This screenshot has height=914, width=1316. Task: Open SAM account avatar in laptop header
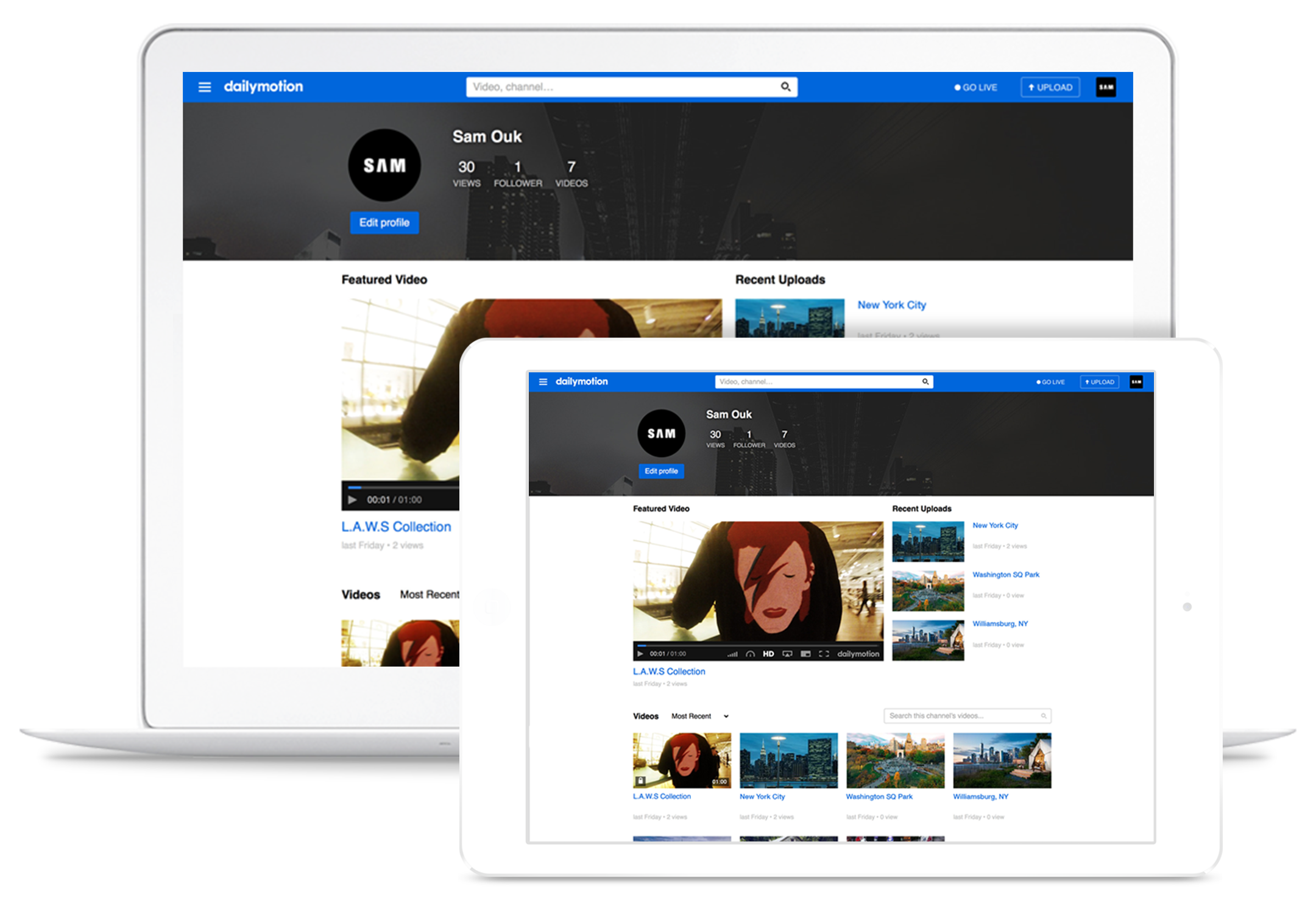click(1106, 87)
